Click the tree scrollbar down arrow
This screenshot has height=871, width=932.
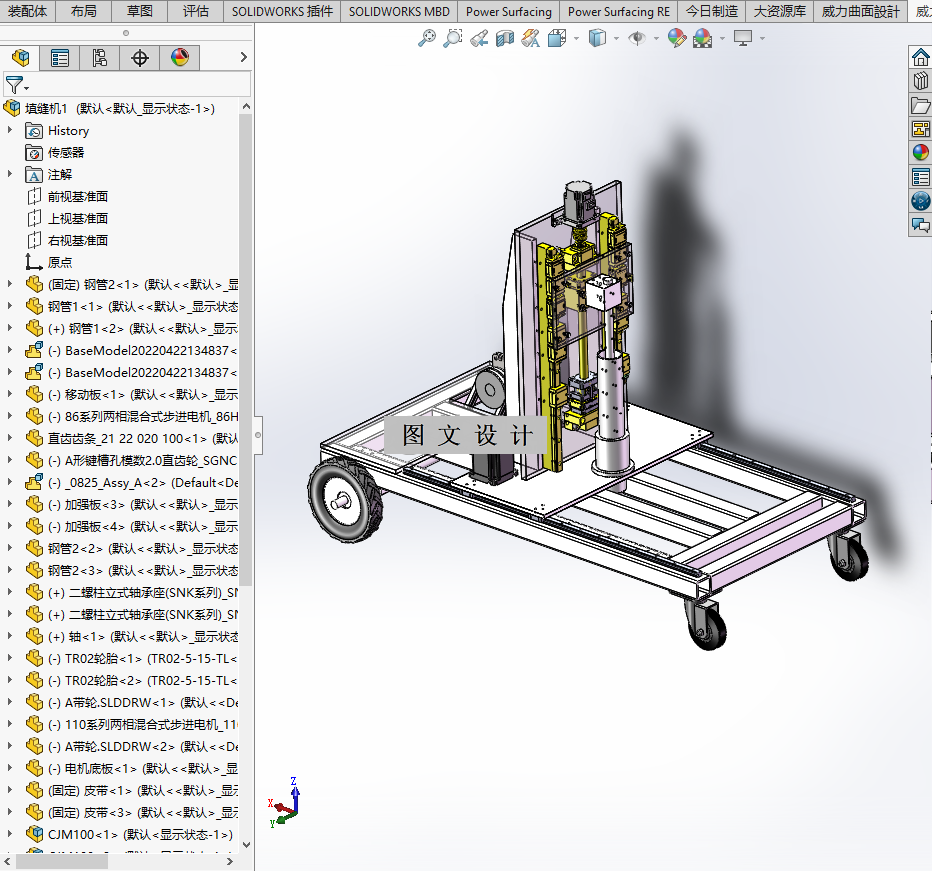246,845
